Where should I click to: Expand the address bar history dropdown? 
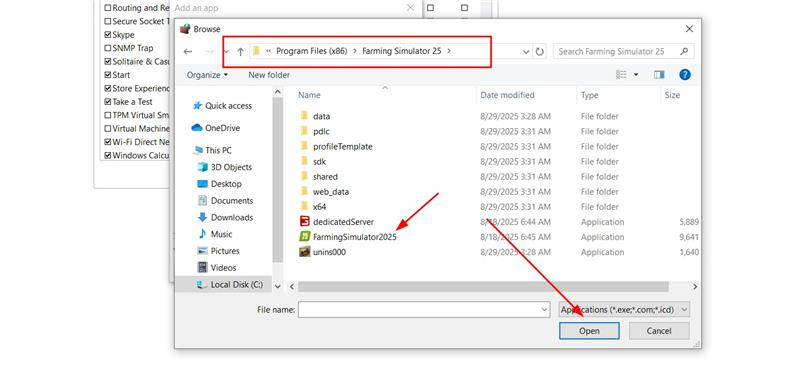tap(526, 52)
